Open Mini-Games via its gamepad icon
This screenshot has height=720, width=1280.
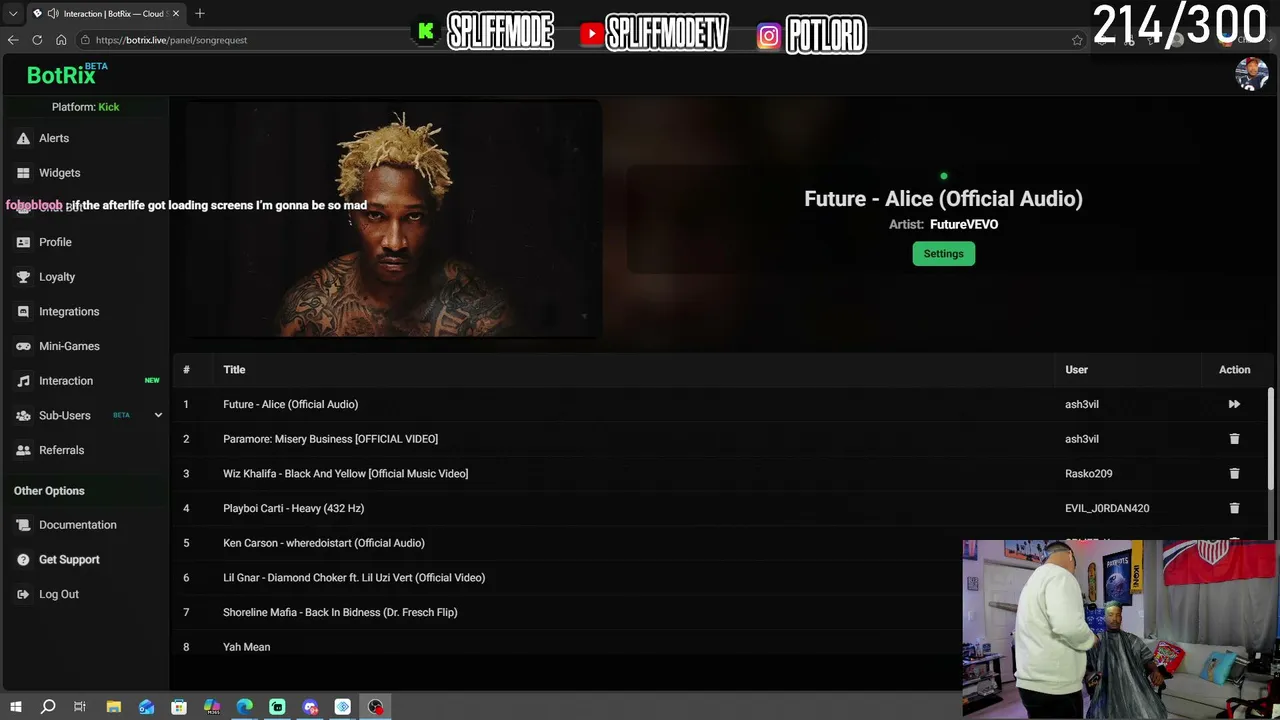[x=23, y=346]
